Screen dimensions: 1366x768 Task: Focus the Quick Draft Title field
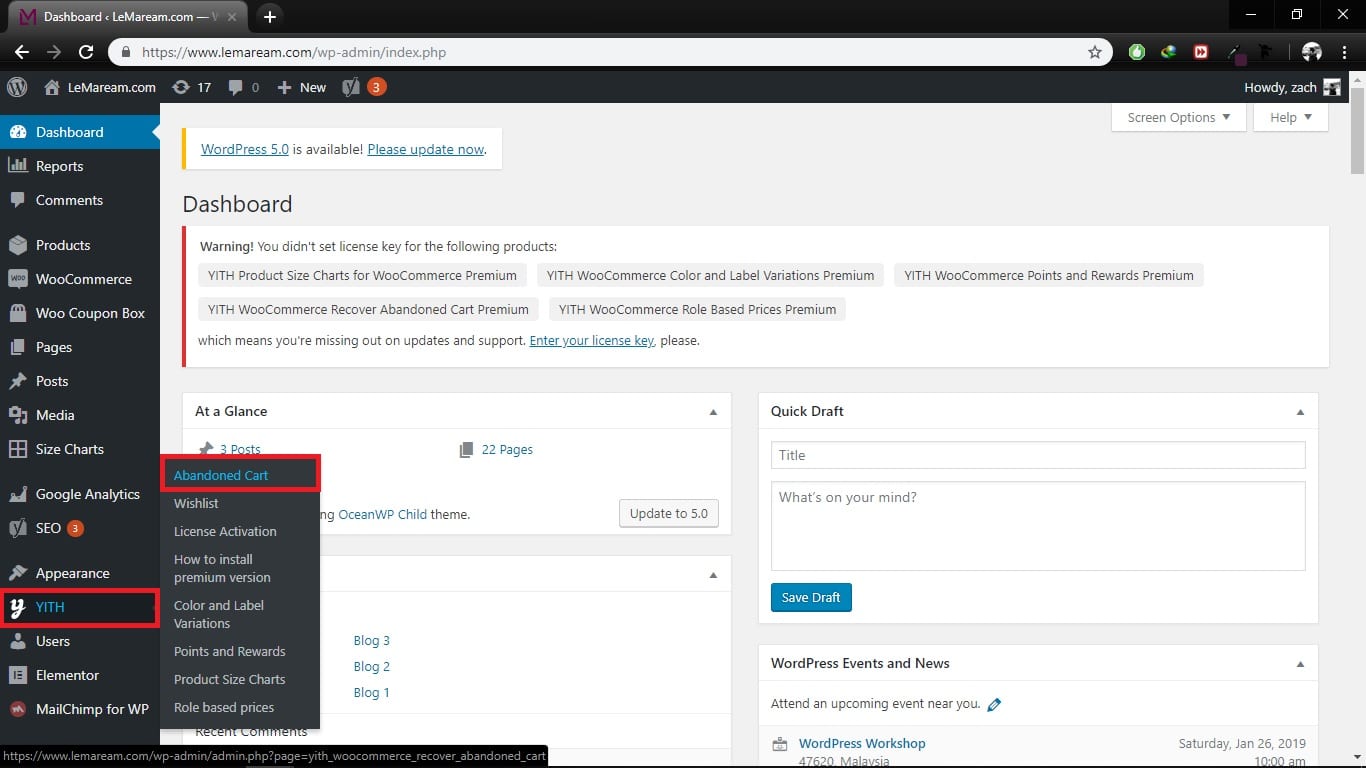1038,455
